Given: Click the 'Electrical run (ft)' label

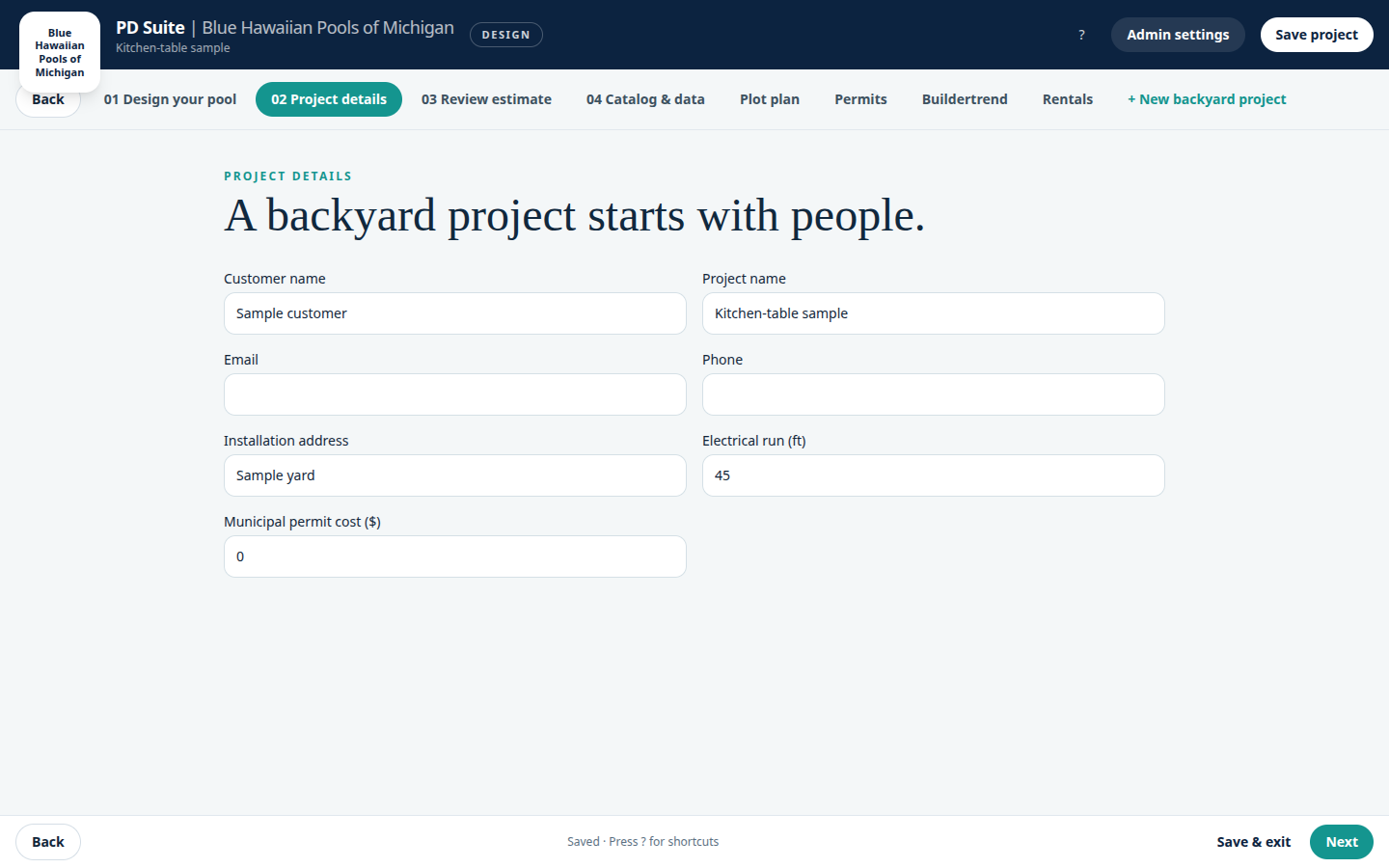Looking at the screenshot, I should tap(754, 441).
